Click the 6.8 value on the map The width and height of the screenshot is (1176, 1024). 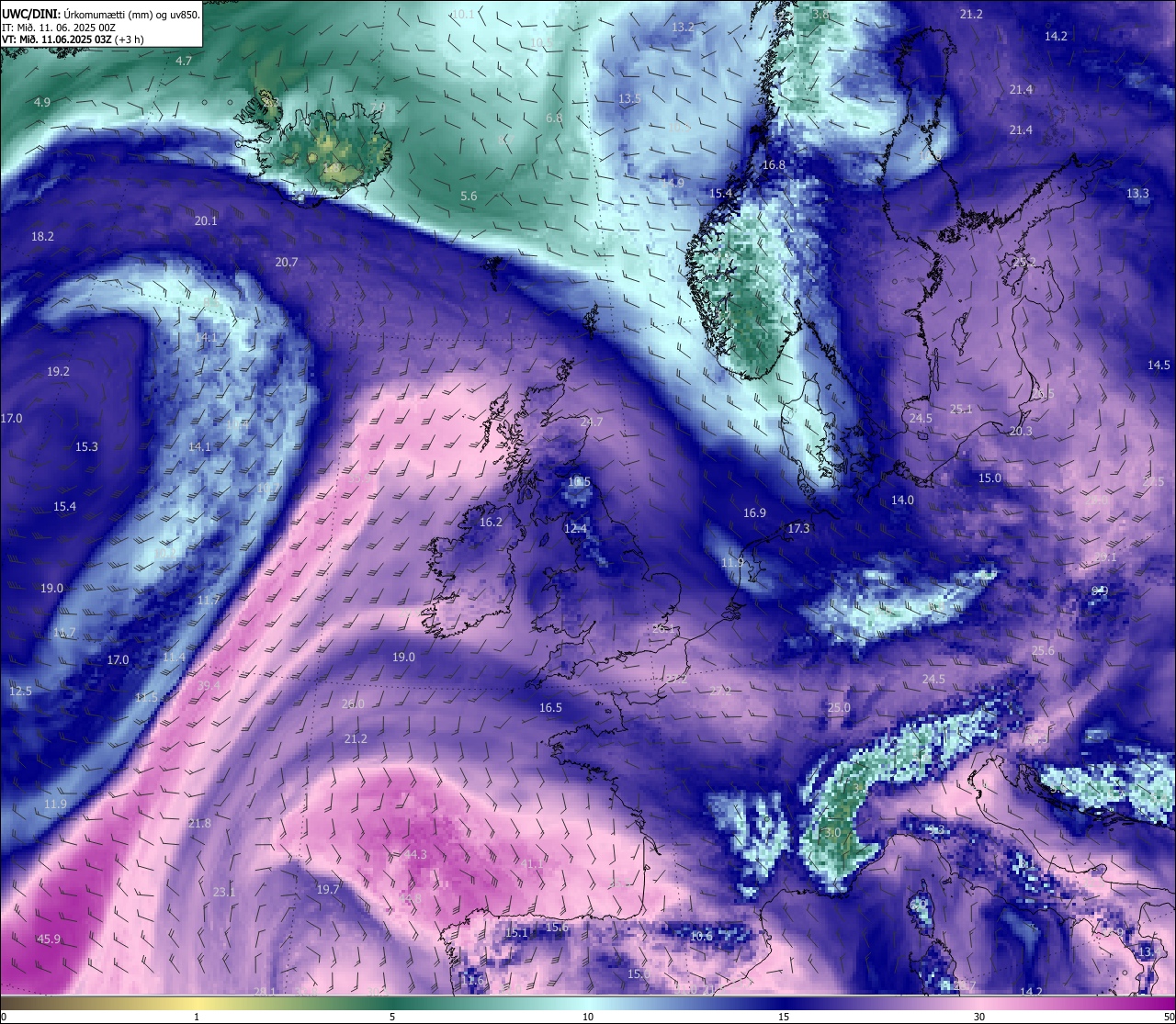coord(553,118)
